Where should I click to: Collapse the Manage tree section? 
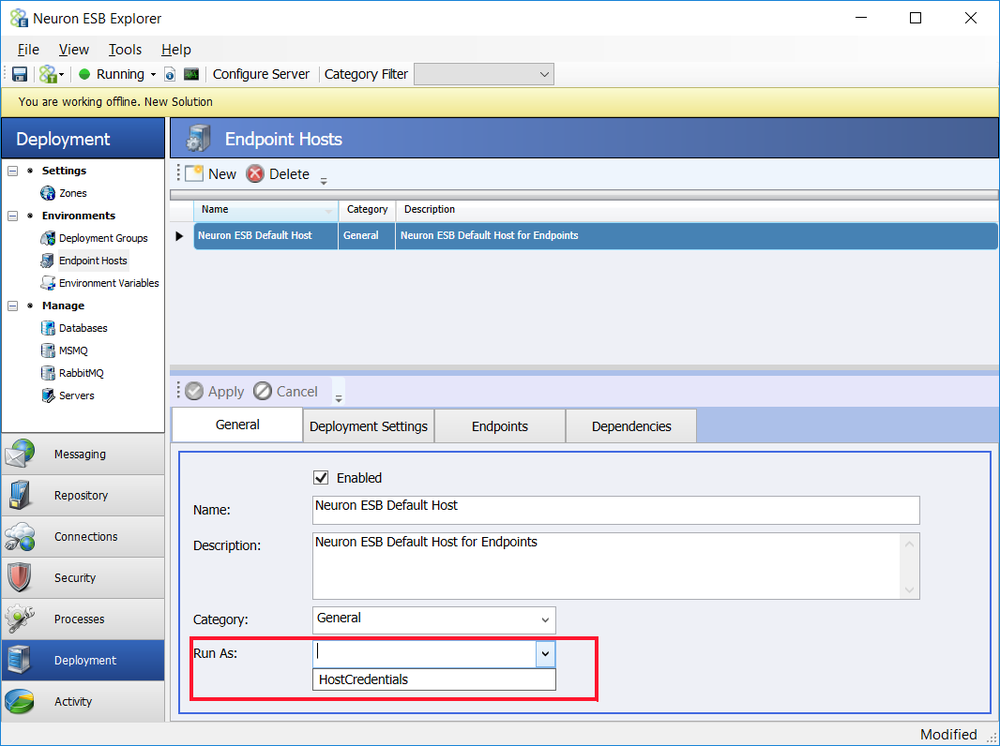pos(13,305)
